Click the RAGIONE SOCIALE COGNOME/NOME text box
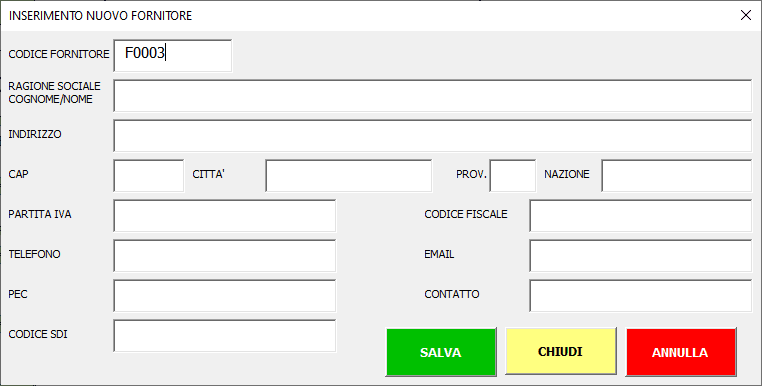 (433, 96)
